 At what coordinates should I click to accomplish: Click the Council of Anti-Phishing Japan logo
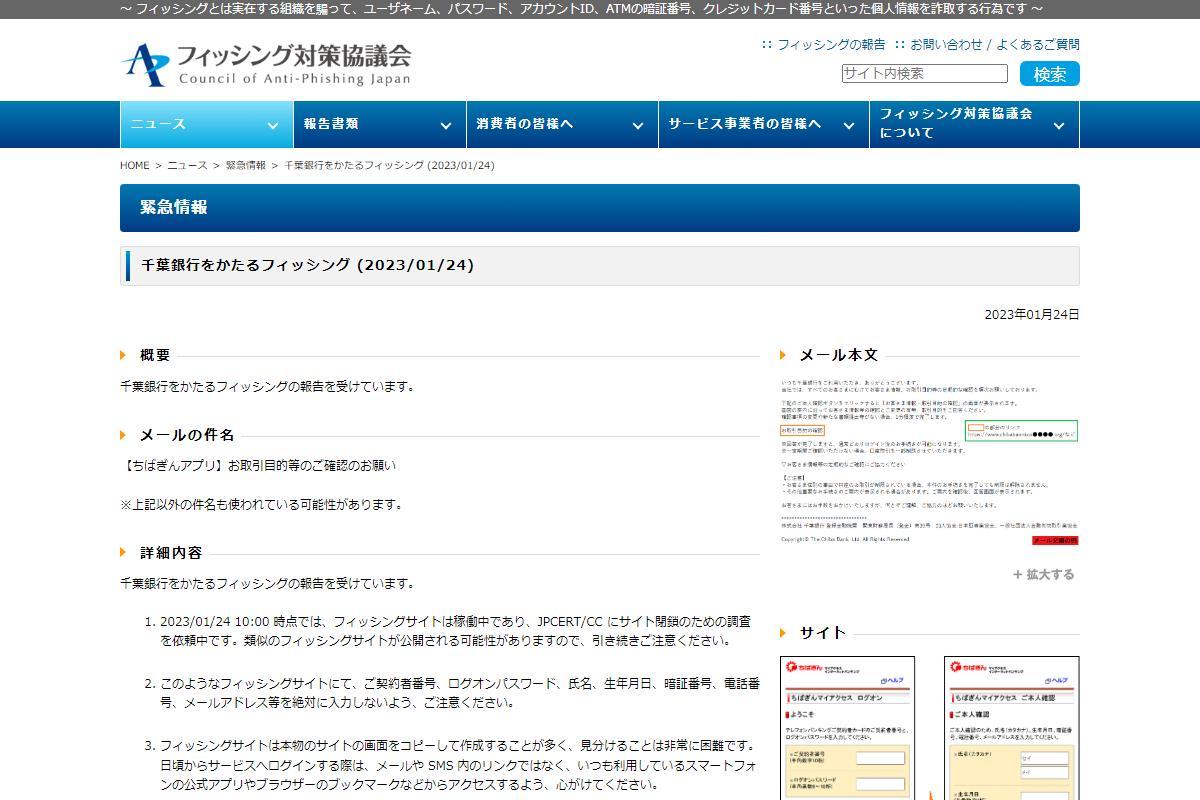click(x=266, y=65)
